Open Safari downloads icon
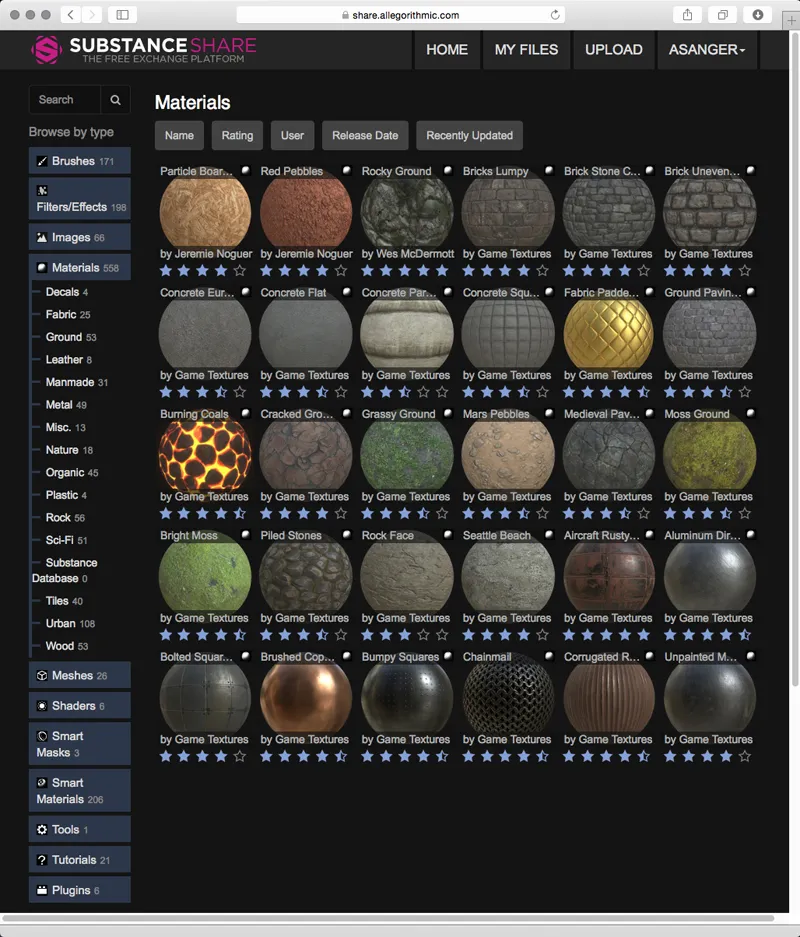The height and width of the screenshot is (937, 800). point(758,14)
